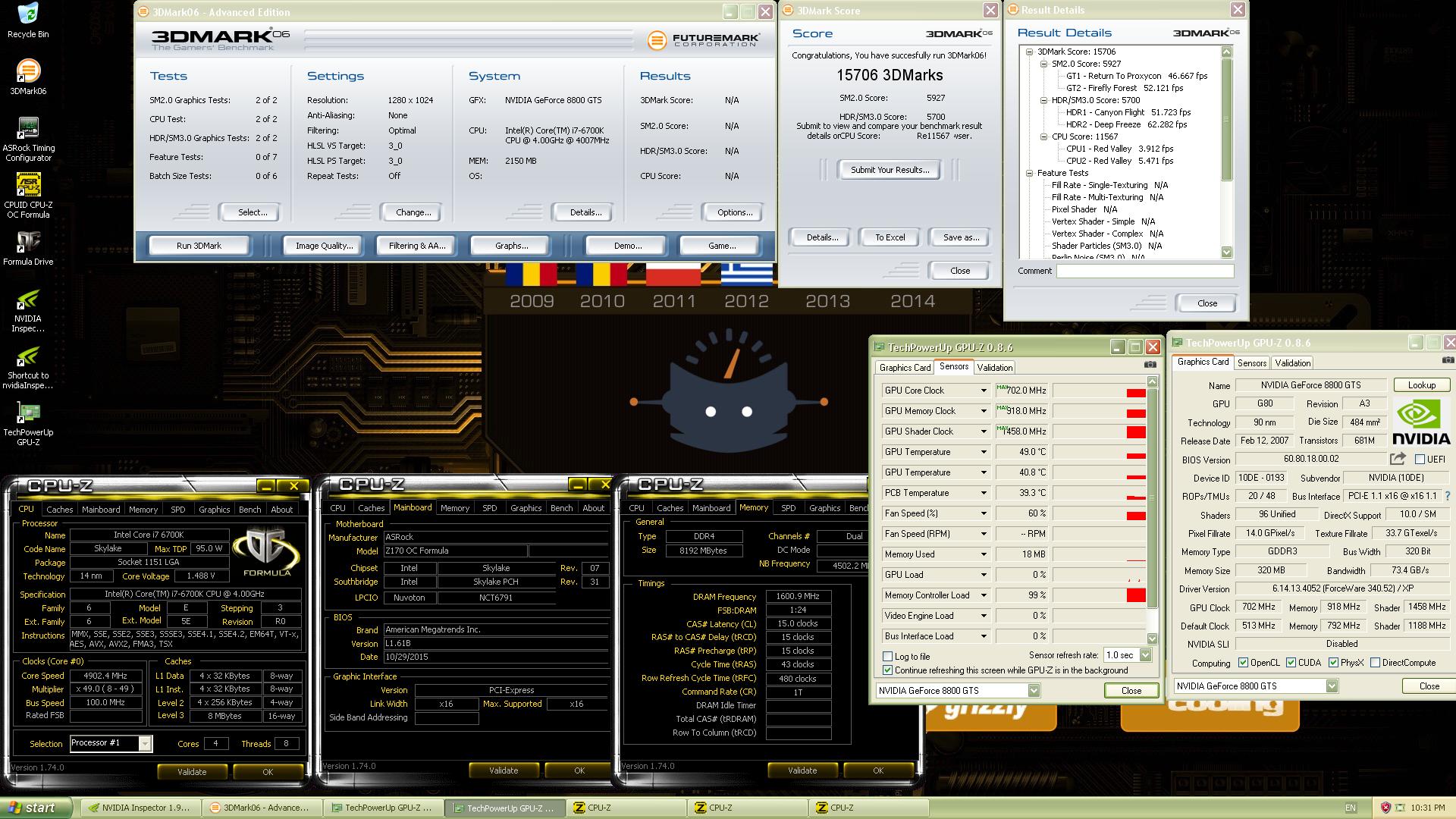This screenshot has width=1456, height=819.
Task: Select GT1 - Return To Proxycon result row
Action: pos(1136,76)
